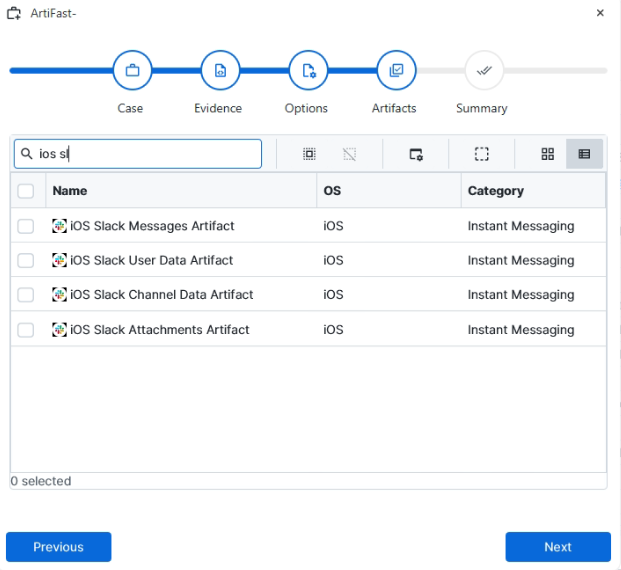
Task: Click Slack icon of Messages Artifact
Action: pos(59,226)
